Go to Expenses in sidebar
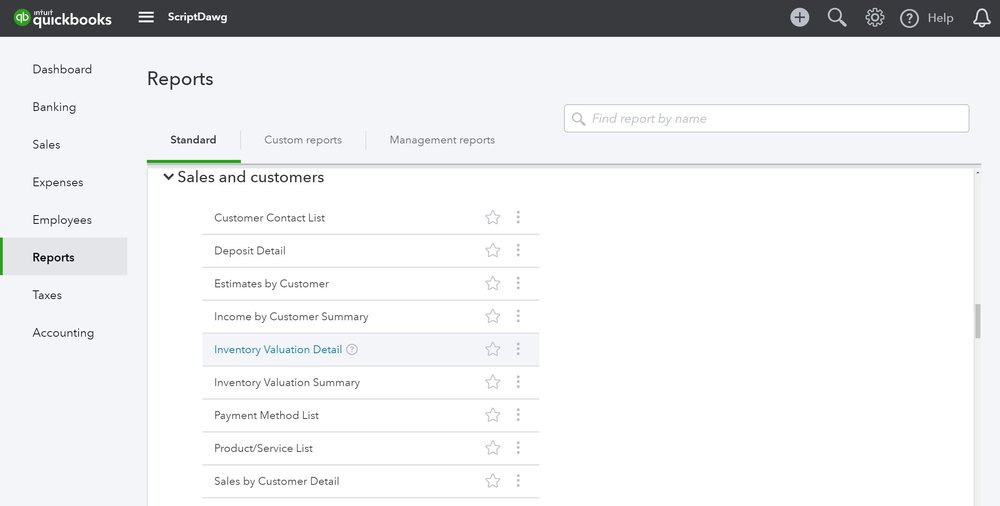The width and height of the screenshot is (1000, 506). coord(58,182)
